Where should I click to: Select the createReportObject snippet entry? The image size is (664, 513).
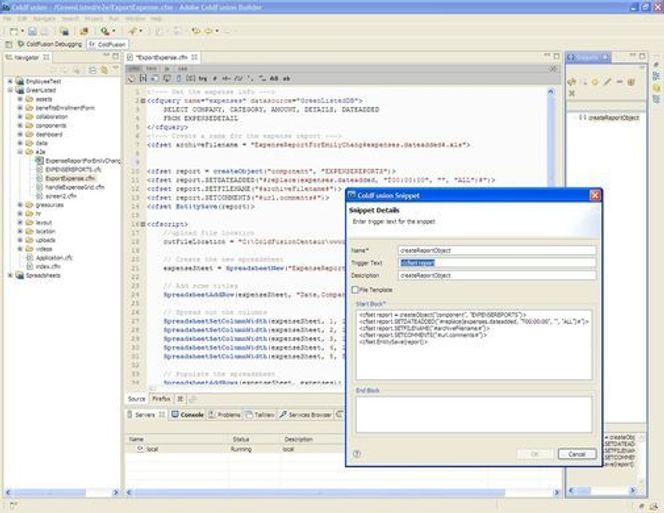pos(609,117)
